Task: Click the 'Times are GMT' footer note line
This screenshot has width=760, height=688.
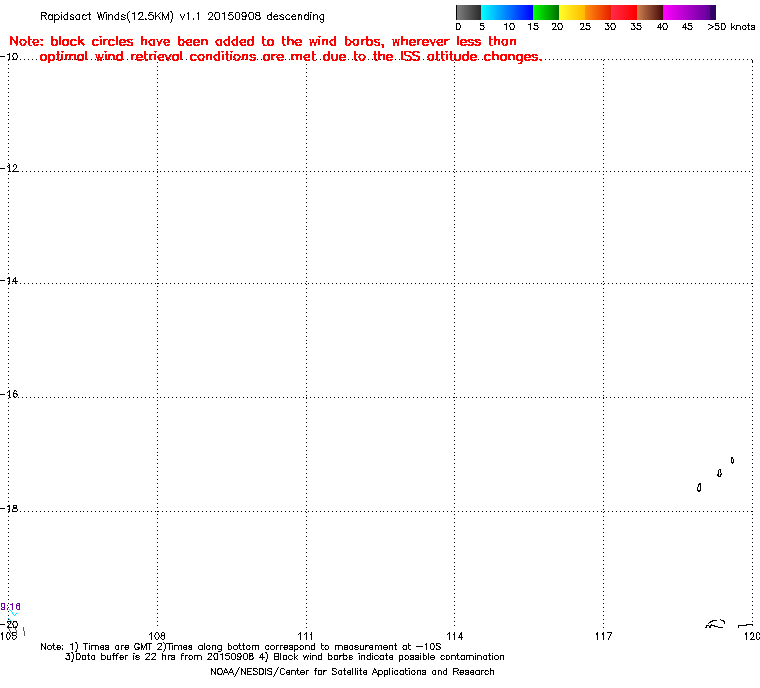Action: (241, 647)
